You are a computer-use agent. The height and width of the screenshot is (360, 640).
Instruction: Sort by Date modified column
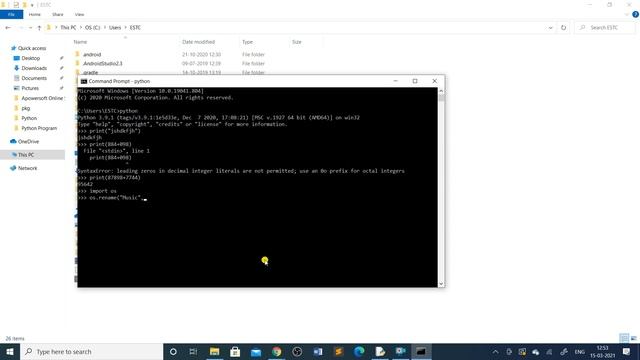click(198, 42)
